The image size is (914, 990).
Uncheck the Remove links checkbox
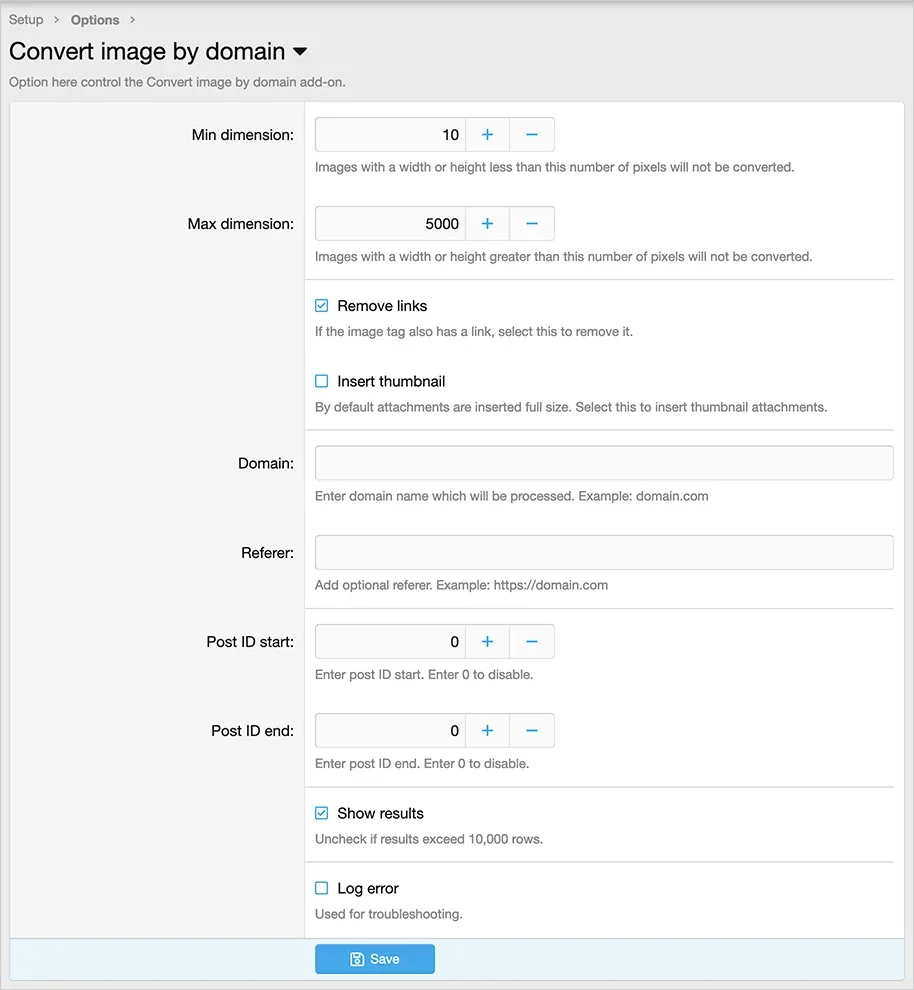coord(322,306)
